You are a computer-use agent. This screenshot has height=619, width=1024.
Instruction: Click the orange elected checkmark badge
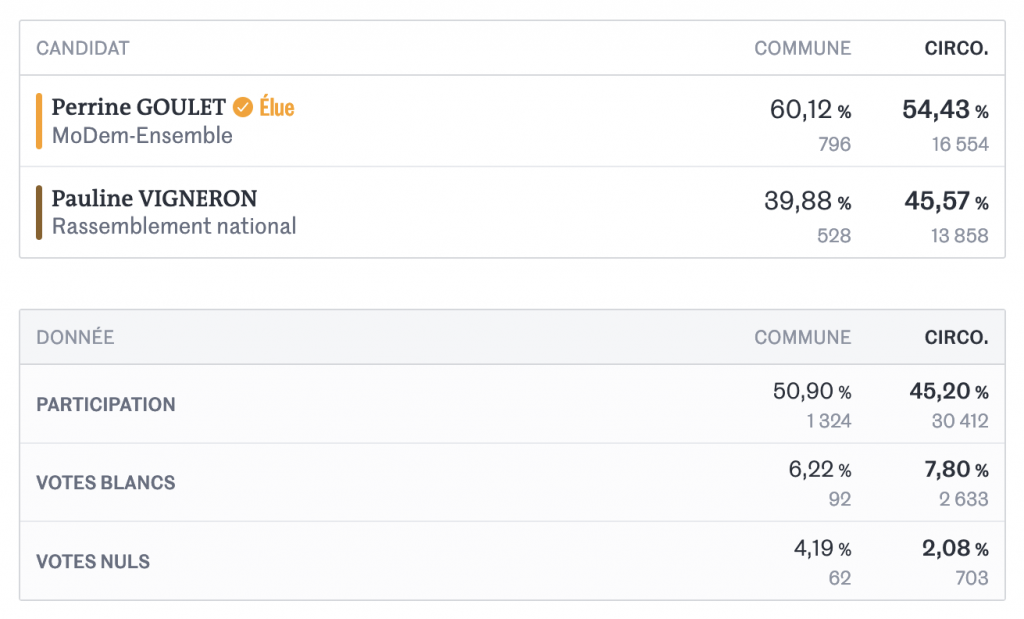243,107
